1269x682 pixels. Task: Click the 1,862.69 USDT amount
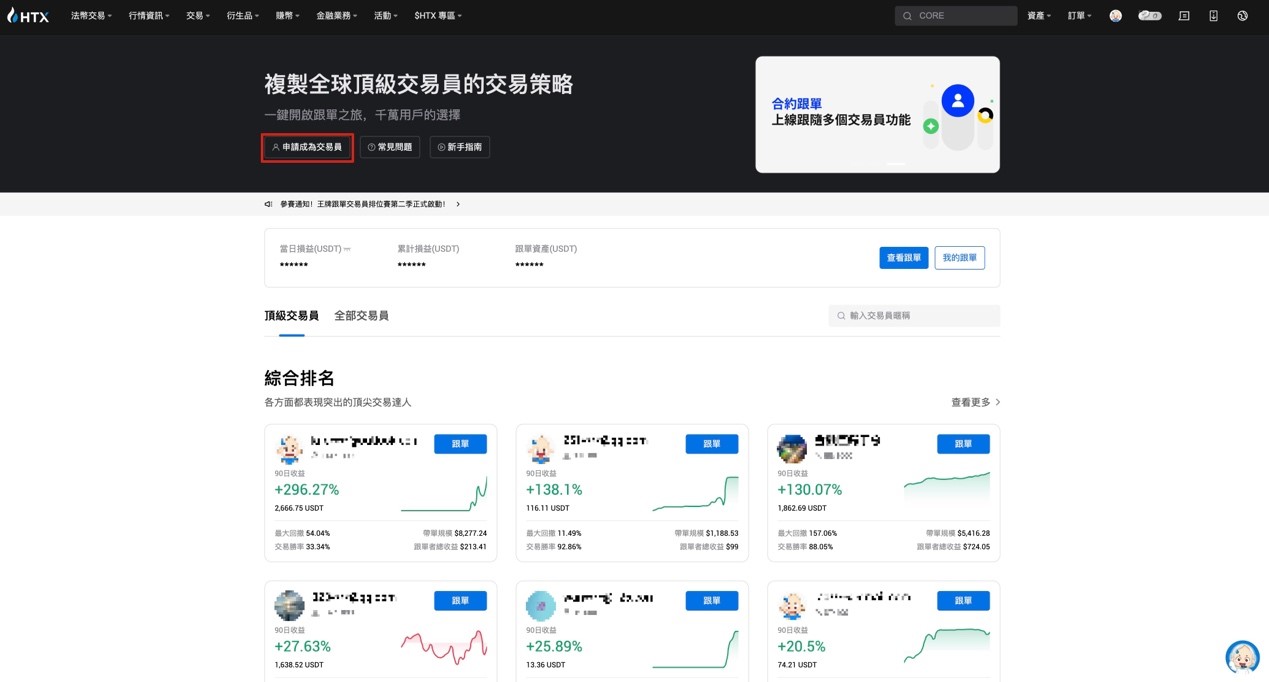coord(802,508)
